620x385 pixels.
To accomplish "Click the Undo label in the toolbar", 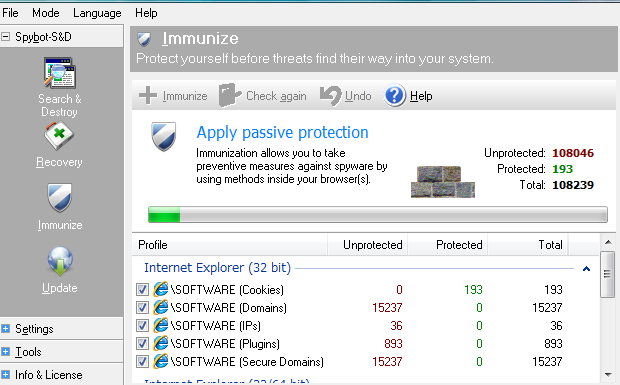I will coord(358,96).
